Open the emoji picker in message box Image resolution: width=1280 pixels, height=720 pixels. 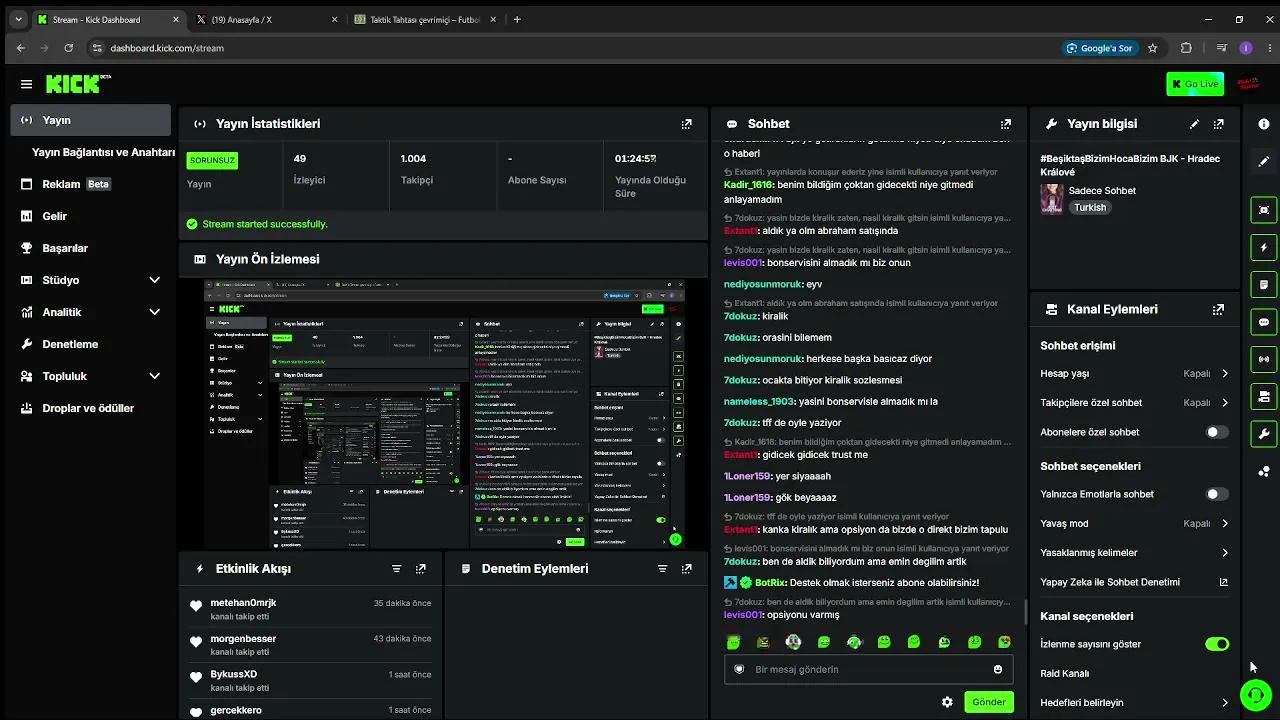pyautogui.click(x=998, y=670)
